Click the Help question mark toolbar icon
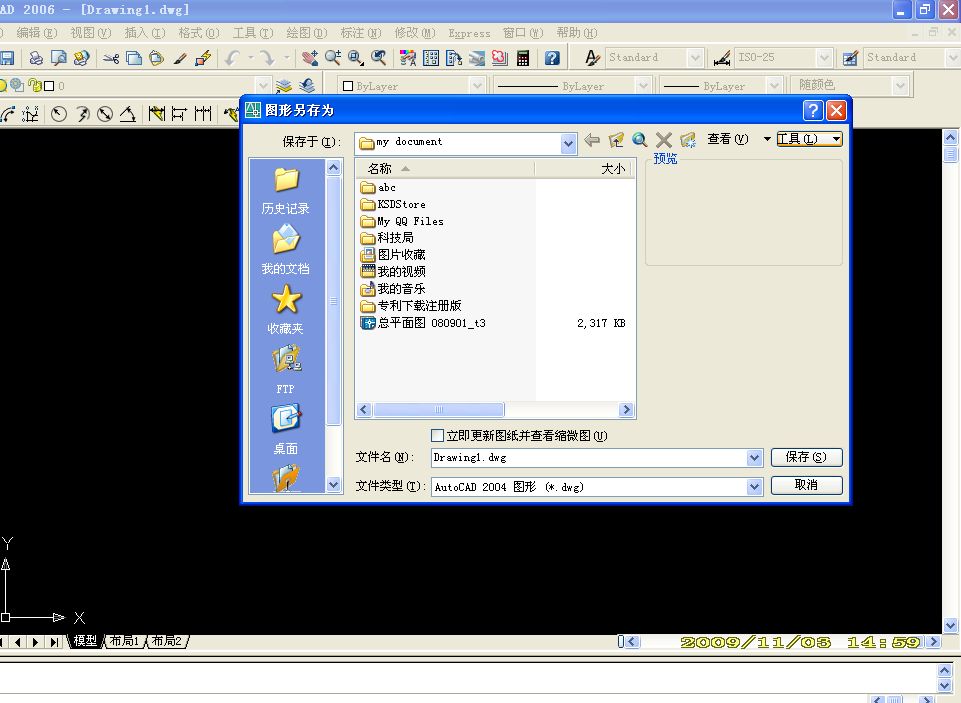 pos(552,58)
